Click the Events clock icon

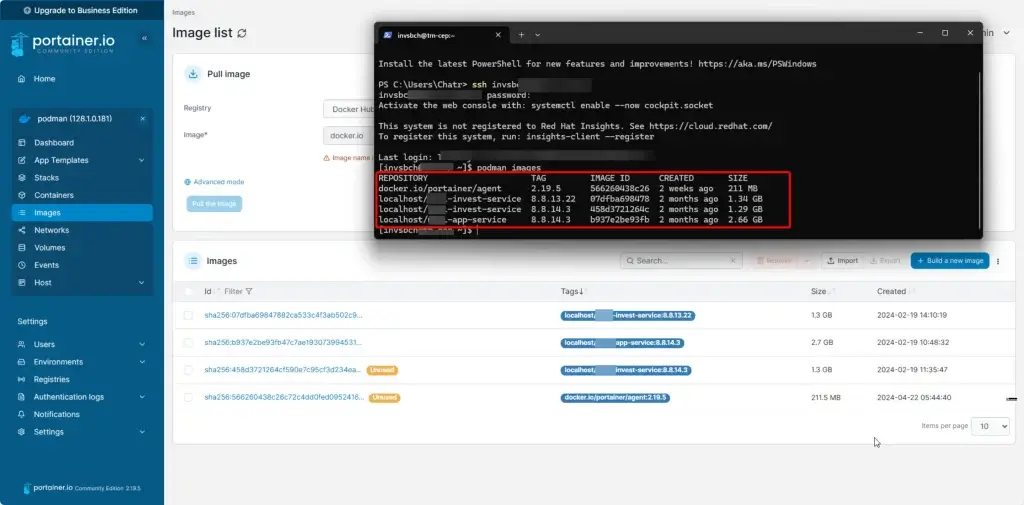click(22, 265)
